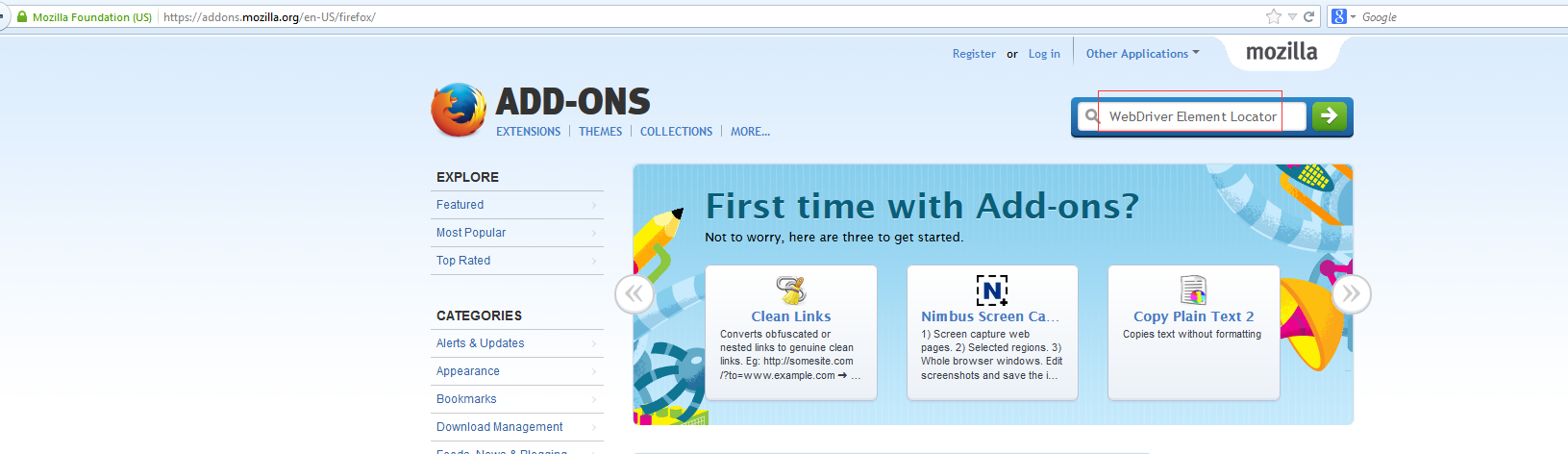Click the Clean Links broom icon
This screenshot has height=454, width=1568.
coord(791,290)
